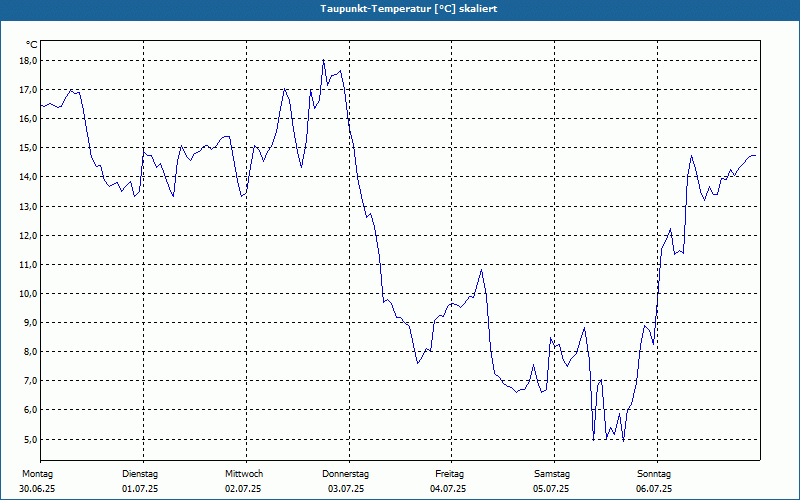Click the chart title 'Taupunkt-Temperatur [°C] skaliert'
The height and width of the screenshot is (500, 800).
pyautogui.click(x=409, y=9)
